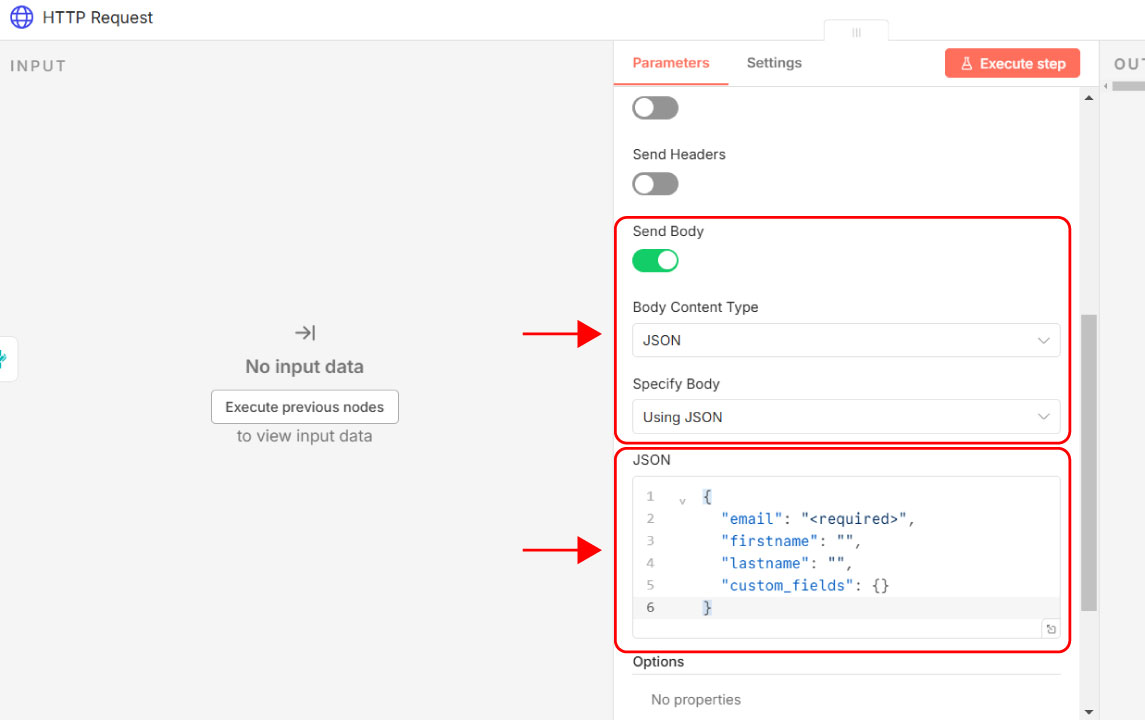This screenshot has width=1145, height=720.
Task: Select the Parameters tab
Action: coord(671,63)
